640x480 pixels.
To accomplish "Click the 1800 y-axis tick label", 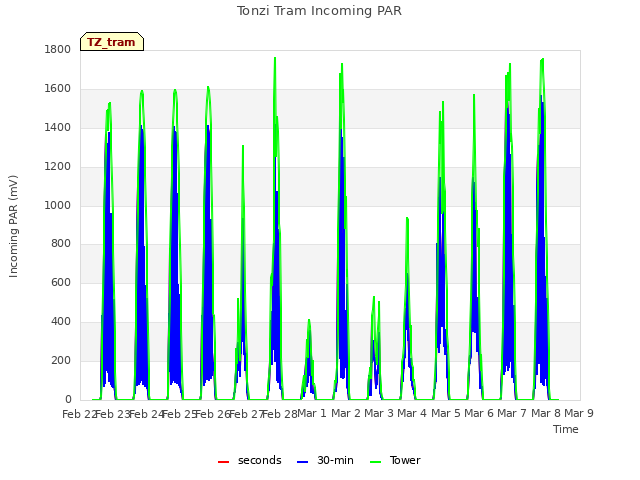I will tap(58, 50).
